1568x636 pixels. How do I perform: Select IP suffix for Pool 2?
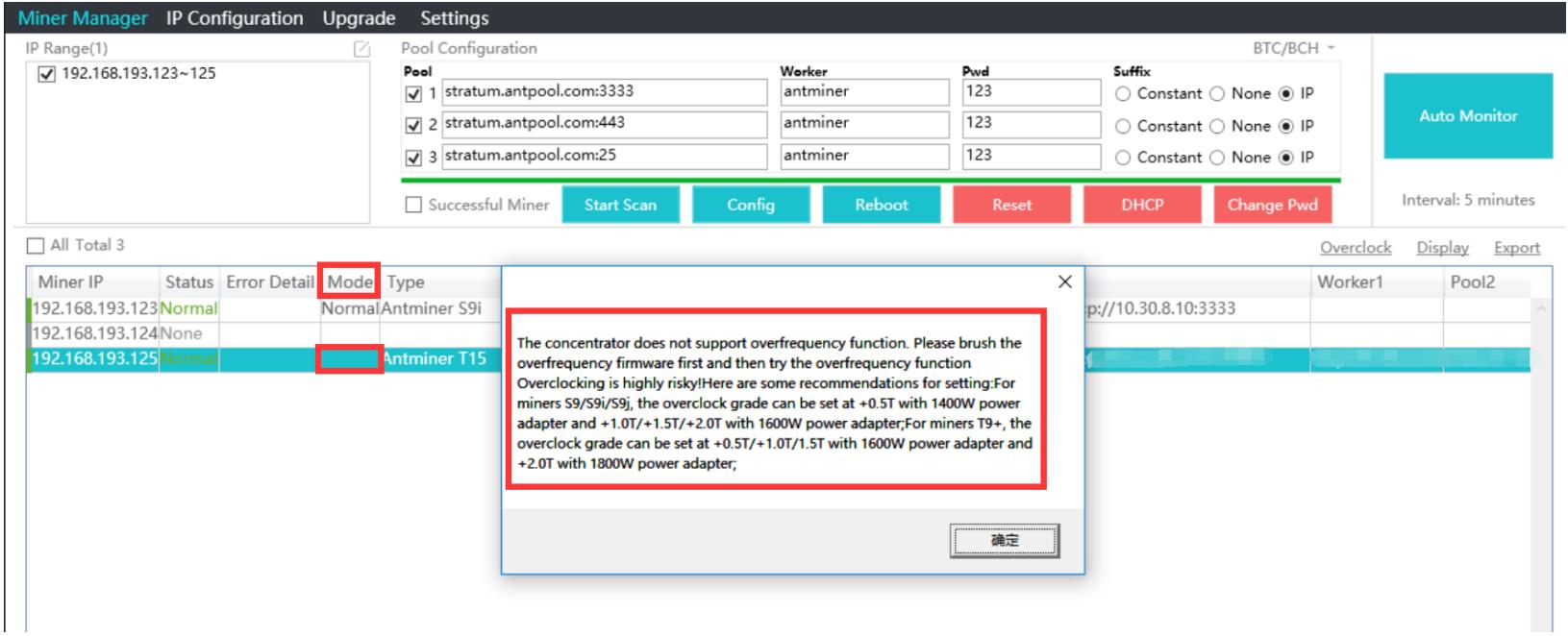coord(1286,127)
